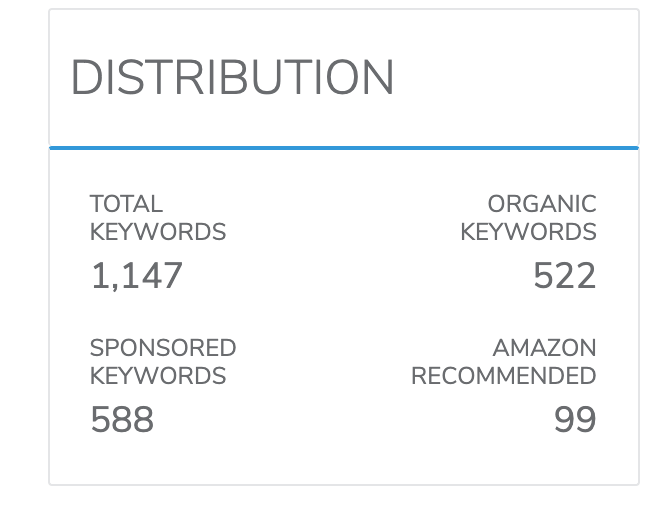Click the word SPONSORED in the label
Viewport: 664px width, 508px height.
[163, 348]
